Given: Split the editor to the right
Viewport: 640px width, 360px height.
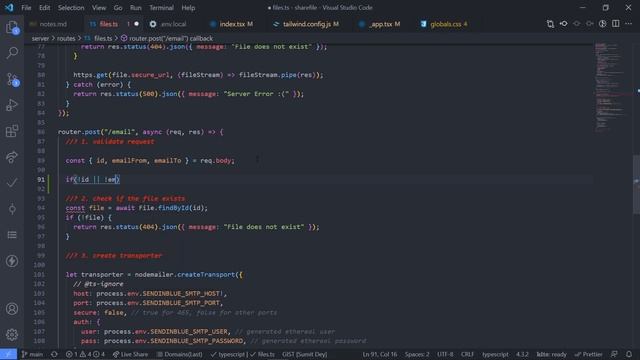Looking at the screenshot, I should 616,24.
